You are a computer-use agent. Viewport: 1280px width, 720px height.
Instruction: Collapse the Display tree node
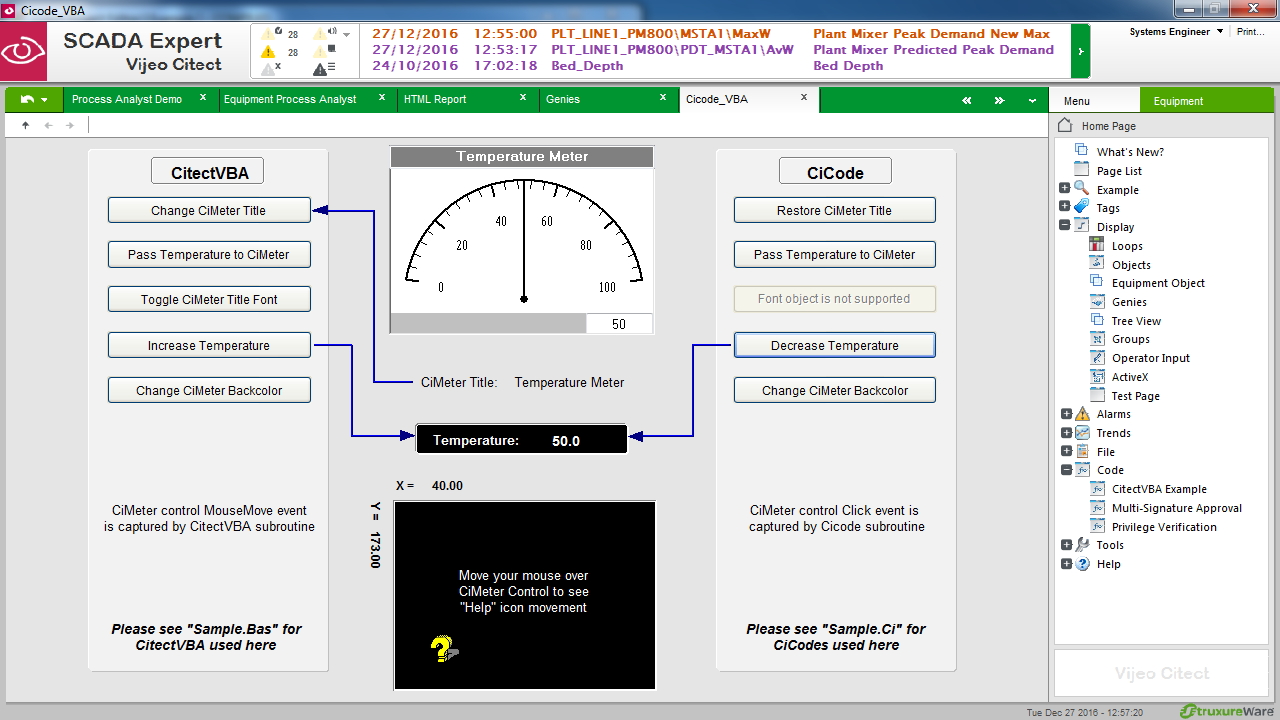(1066, 226)
